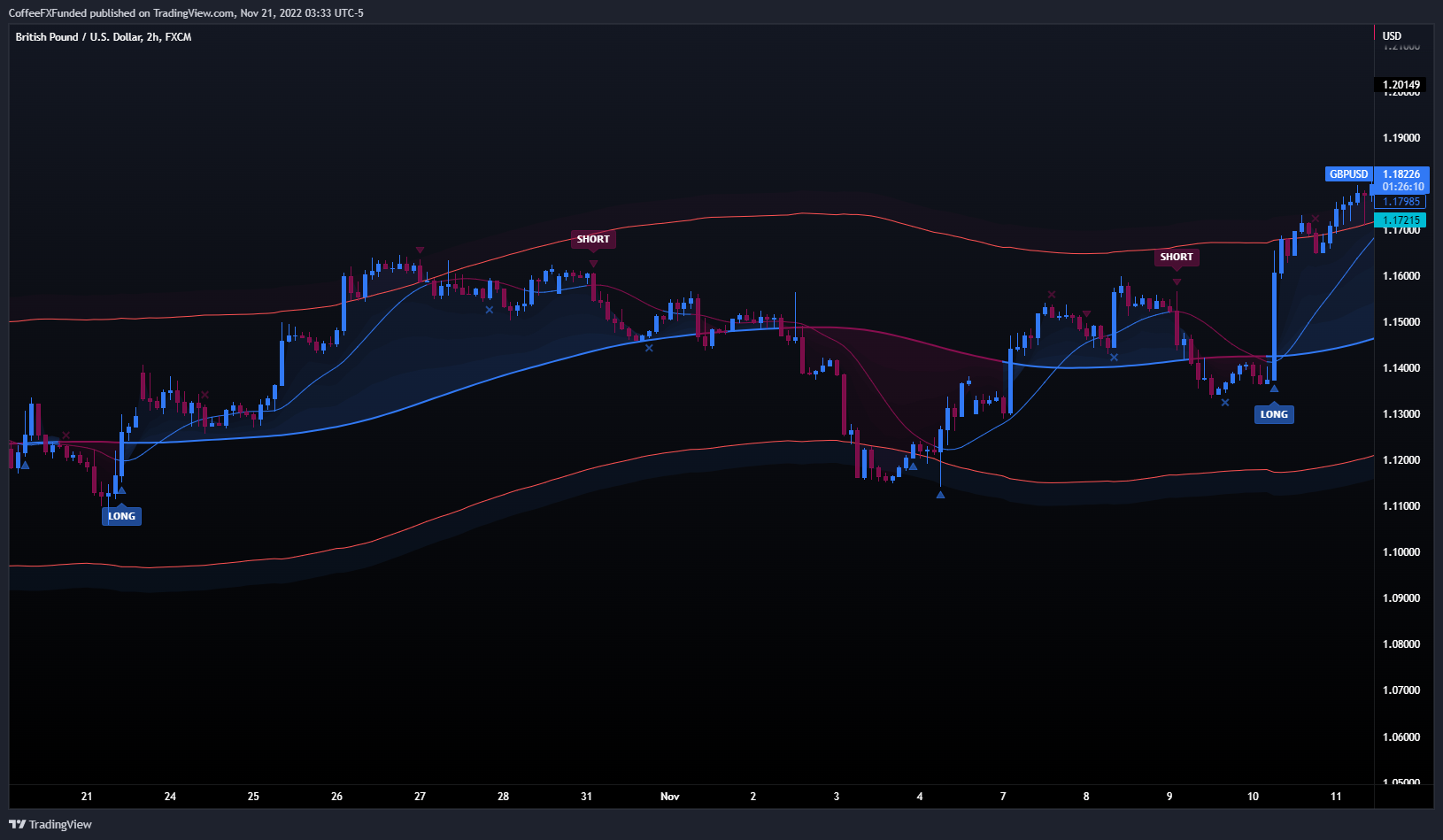1443x840 pixels.
Task: Click the date axis label 8
Action: coord(1086,797)
